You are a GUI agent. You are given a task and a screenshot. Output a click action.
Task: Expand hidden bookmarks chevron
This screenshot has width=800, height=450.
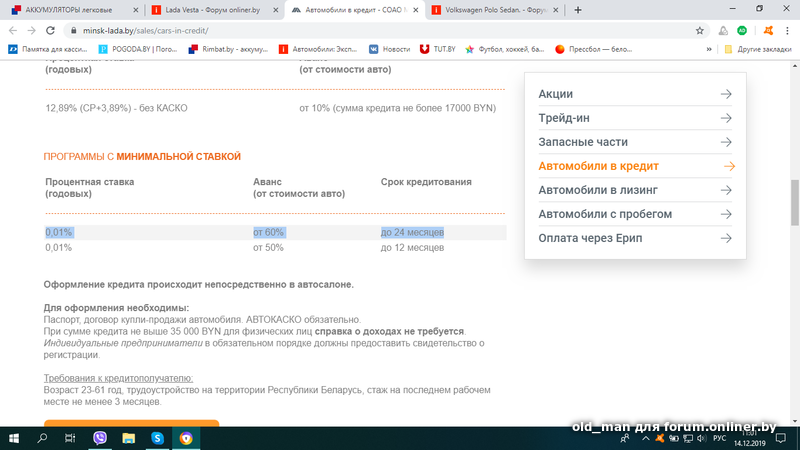[x=709, y=49]
